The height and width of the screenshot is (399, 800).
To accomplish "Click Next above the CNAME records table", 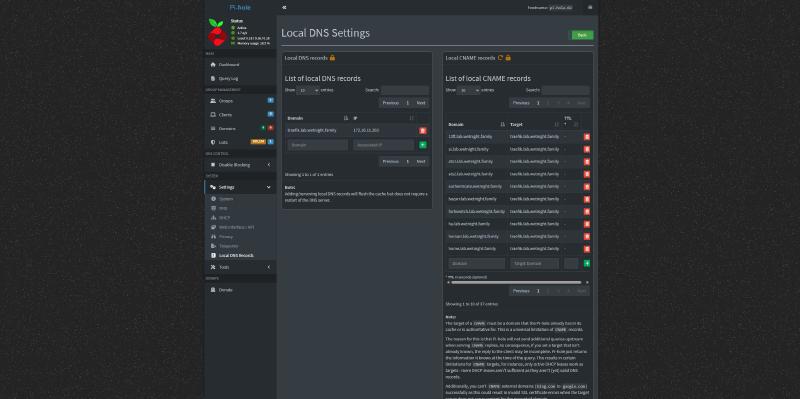I will click(x=582, y=103).
